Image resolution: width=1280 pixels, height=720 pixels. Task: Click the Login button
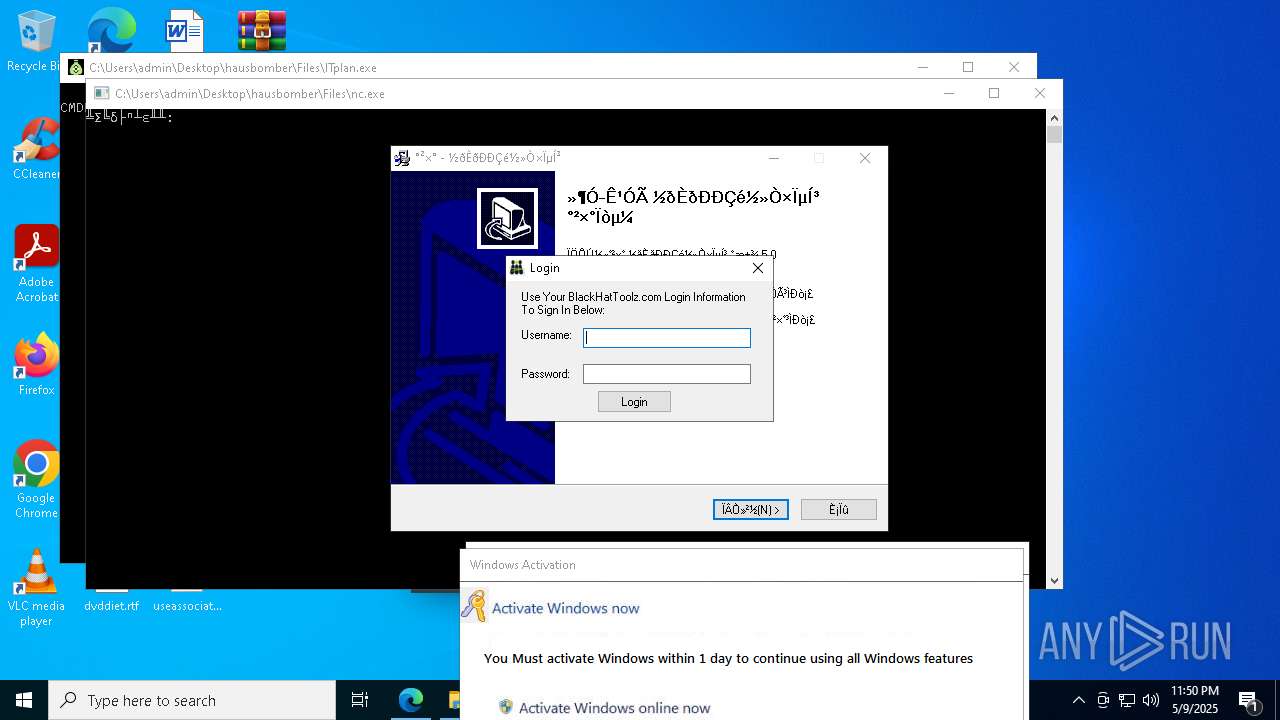coord(634,402)
